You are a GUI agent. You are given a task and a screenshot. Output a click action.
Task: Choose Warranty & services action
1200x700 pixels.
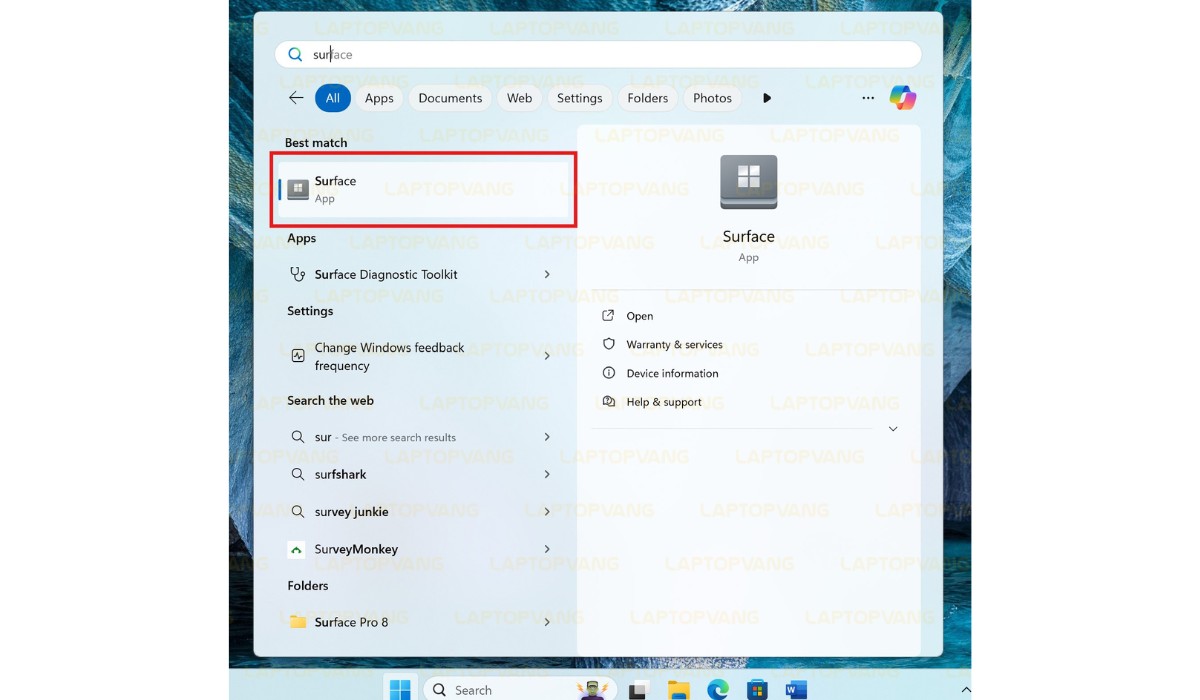click(674, 344)
